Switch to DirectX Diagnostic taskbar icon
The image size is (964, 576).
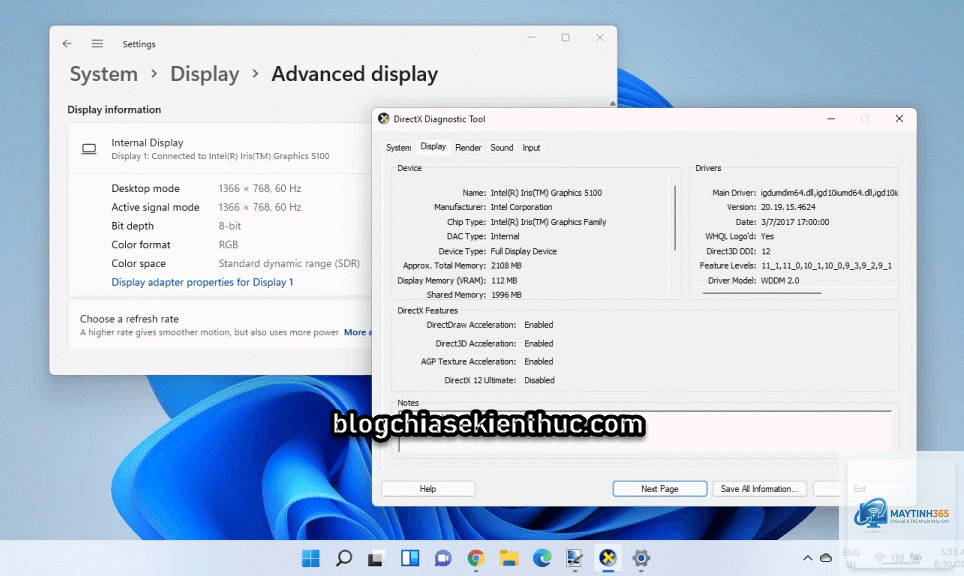coord(607,558)
